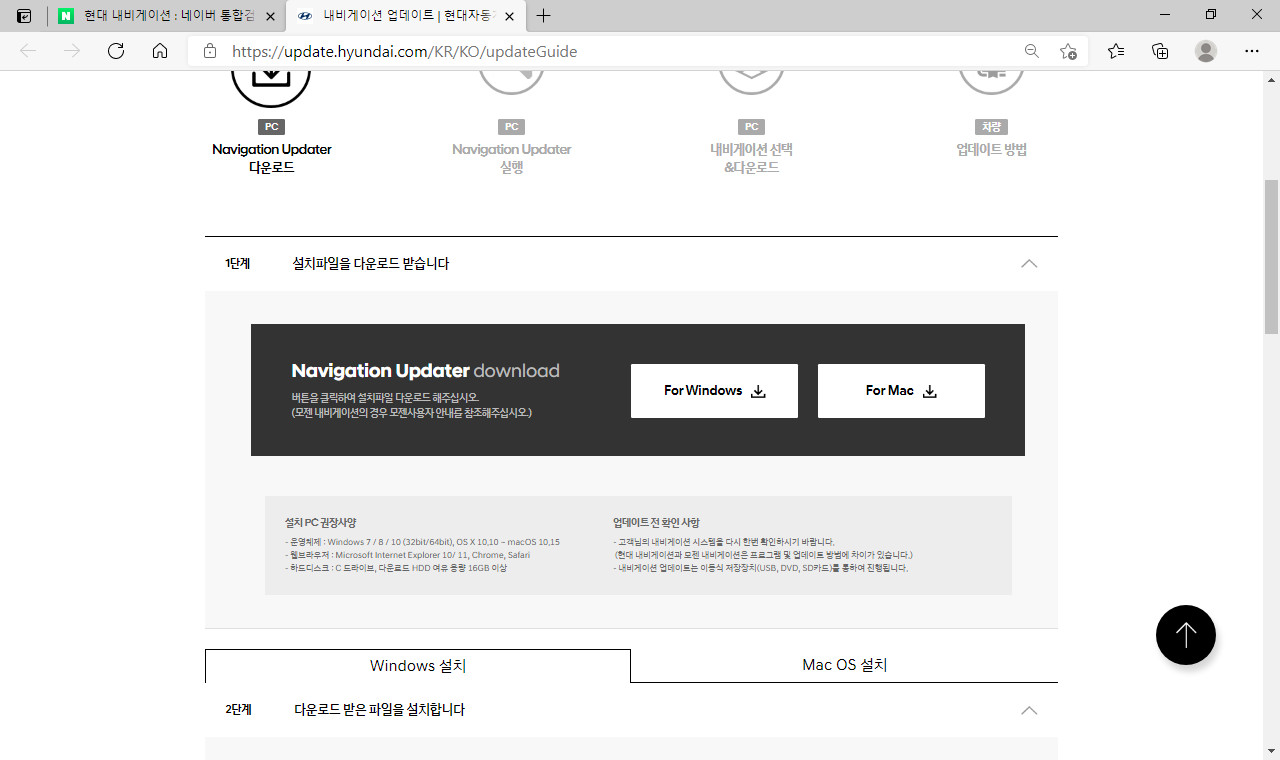Click the 설치 PC 권장사양 heading

click(x=320, y=523)
